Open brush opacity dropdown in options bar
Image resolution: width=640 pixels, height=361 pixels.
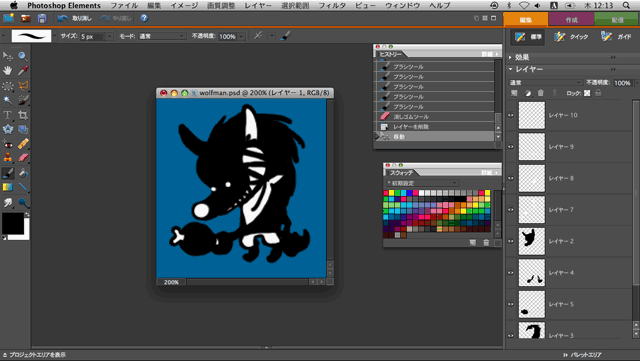coord(242,36)
